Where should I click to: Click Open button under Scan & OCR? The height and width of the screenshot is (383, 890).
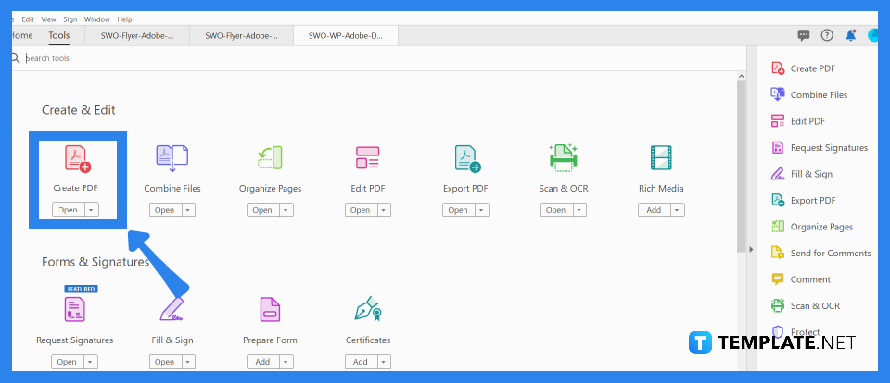click(x=556, y=210)
